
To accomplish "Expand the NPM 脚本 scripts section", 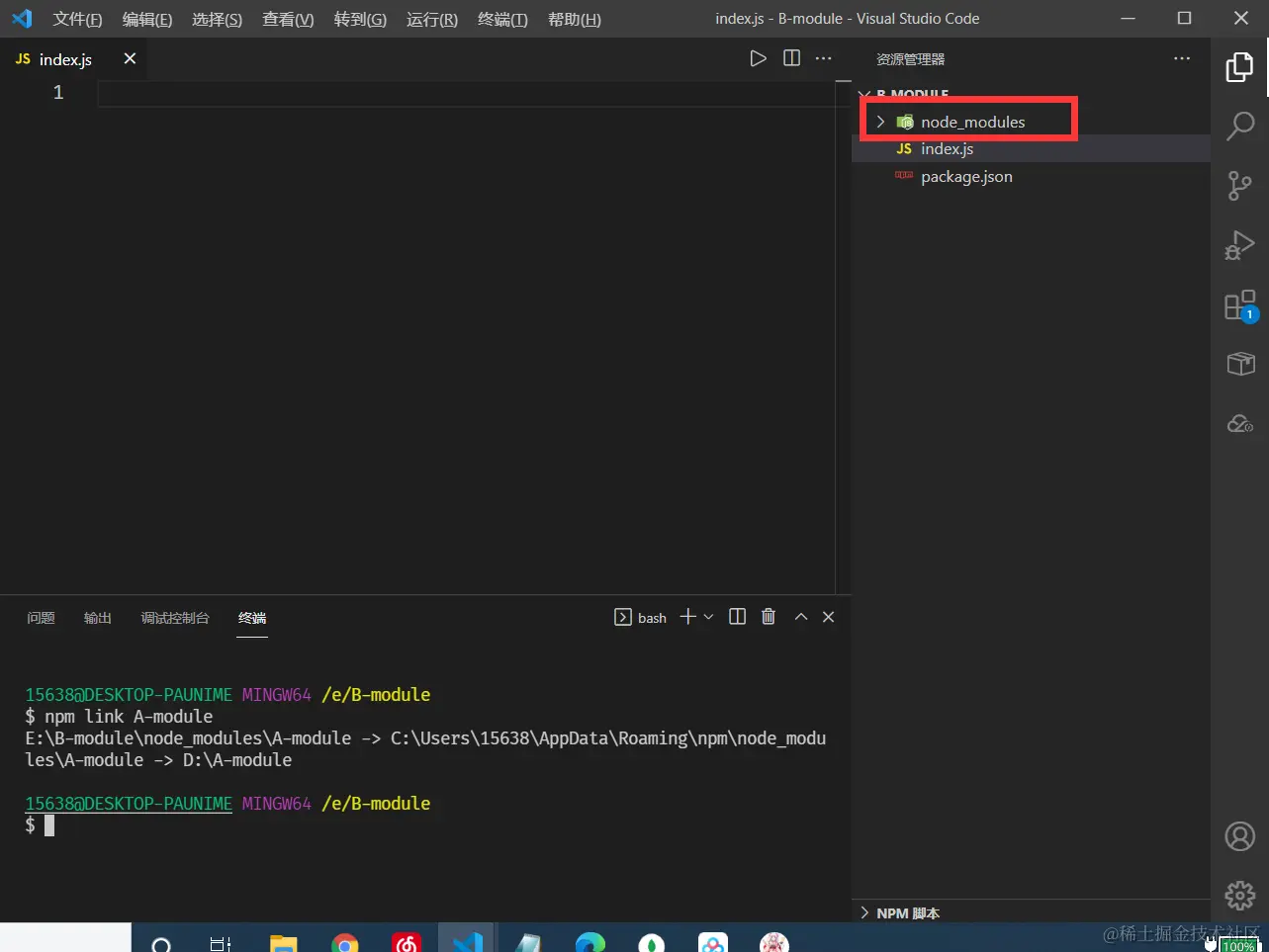I will click(x=1031, y=912).
